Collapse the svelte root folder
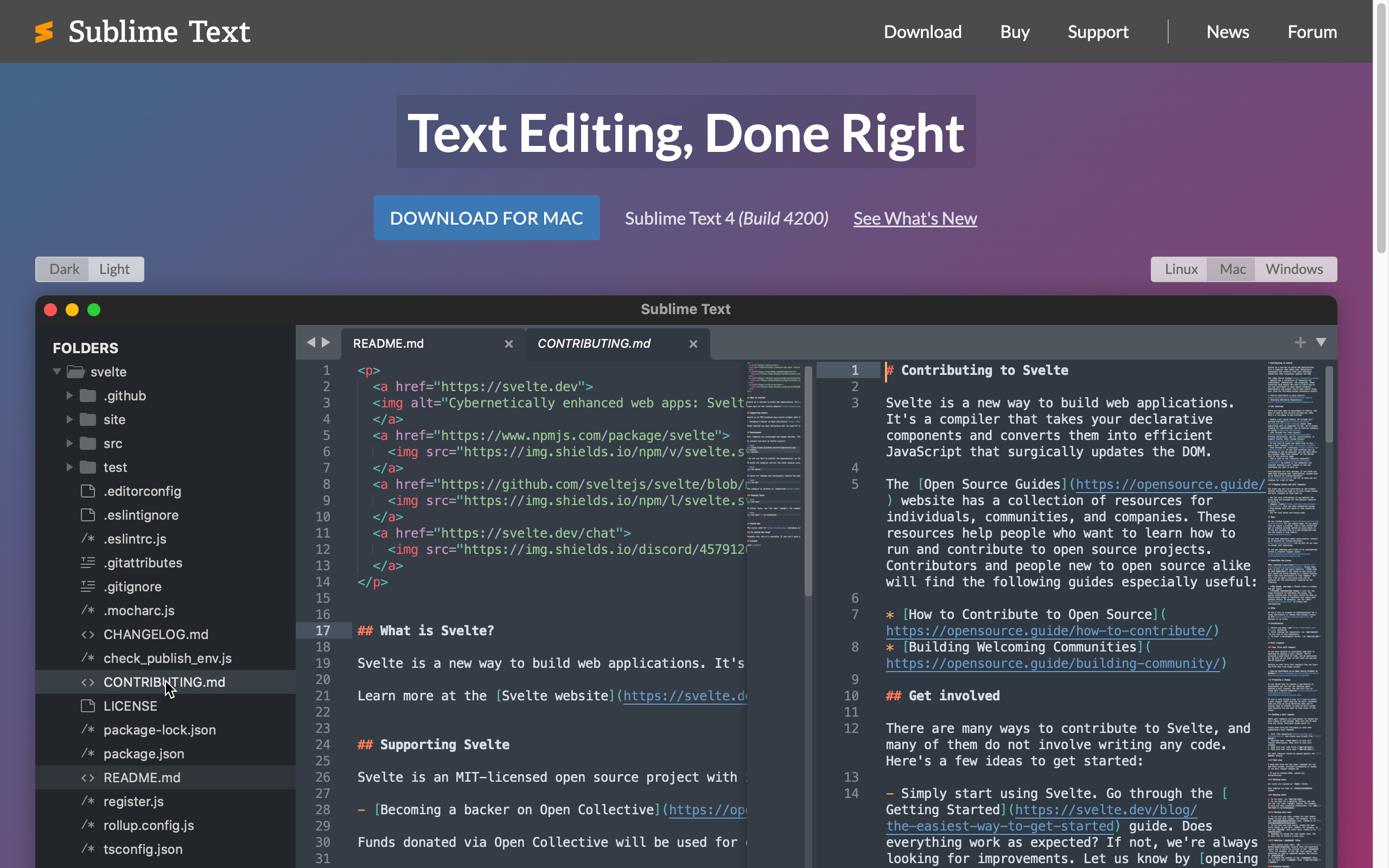 pyautogui.click(x=57, y=372)
